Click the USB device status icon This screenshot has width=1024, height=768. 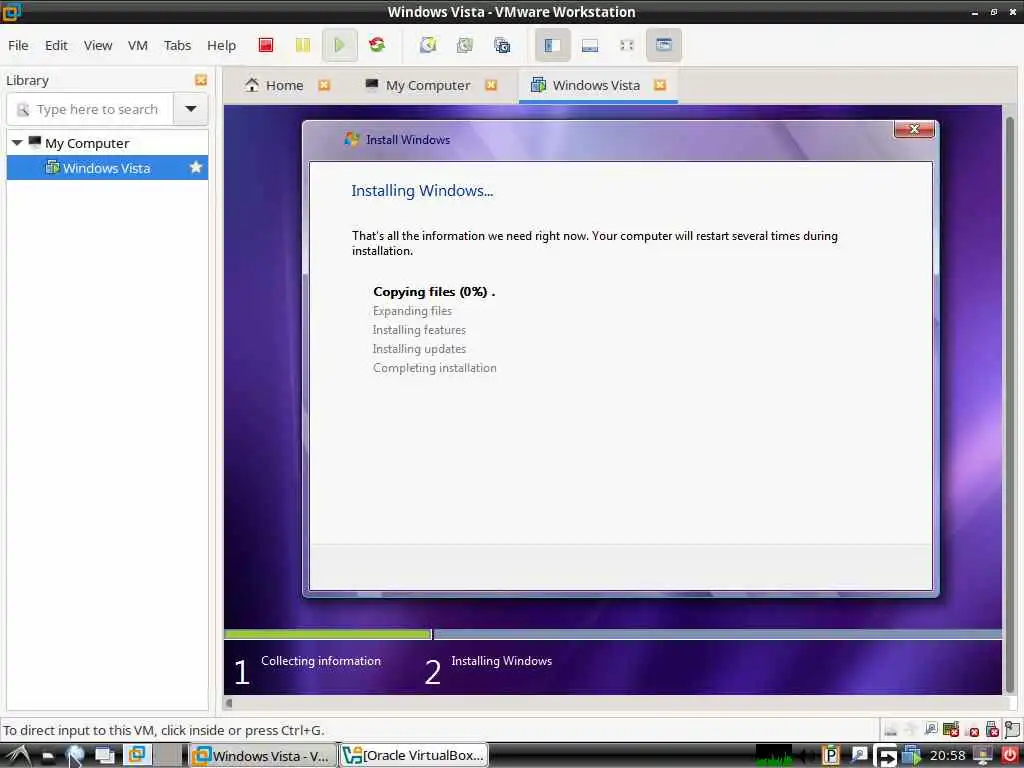993,729
